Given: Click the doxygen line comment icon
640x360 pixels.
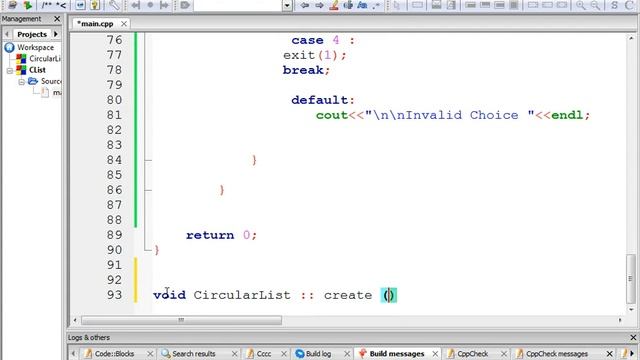Looking at the screenshot, I should tap(61, 5).
